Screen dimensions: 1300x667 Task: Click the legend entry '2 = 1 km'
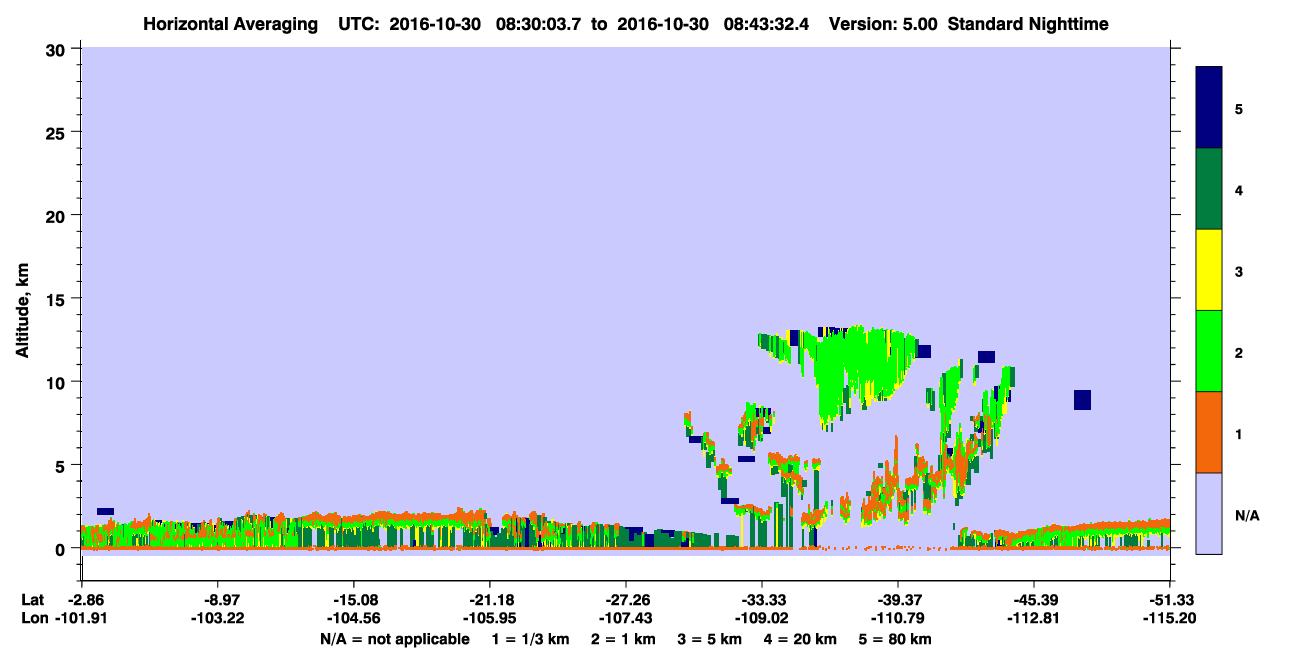tap(625, 639)
